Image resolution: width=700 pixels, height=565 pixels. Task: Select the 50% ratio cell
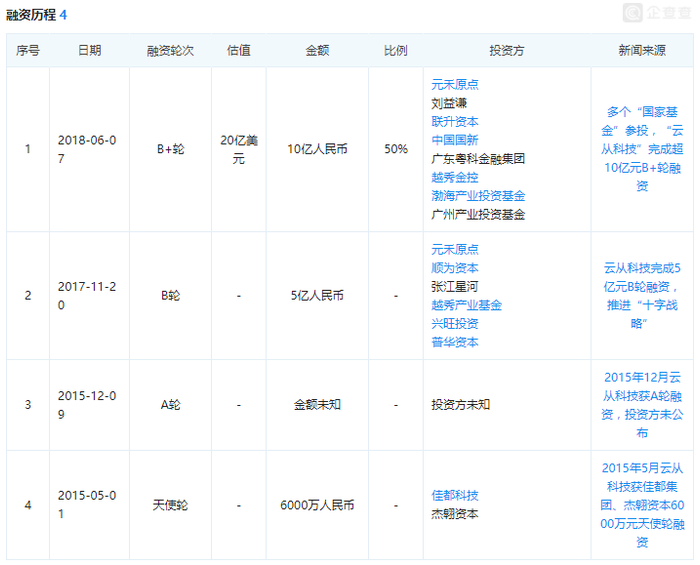(x=396, y=149)
